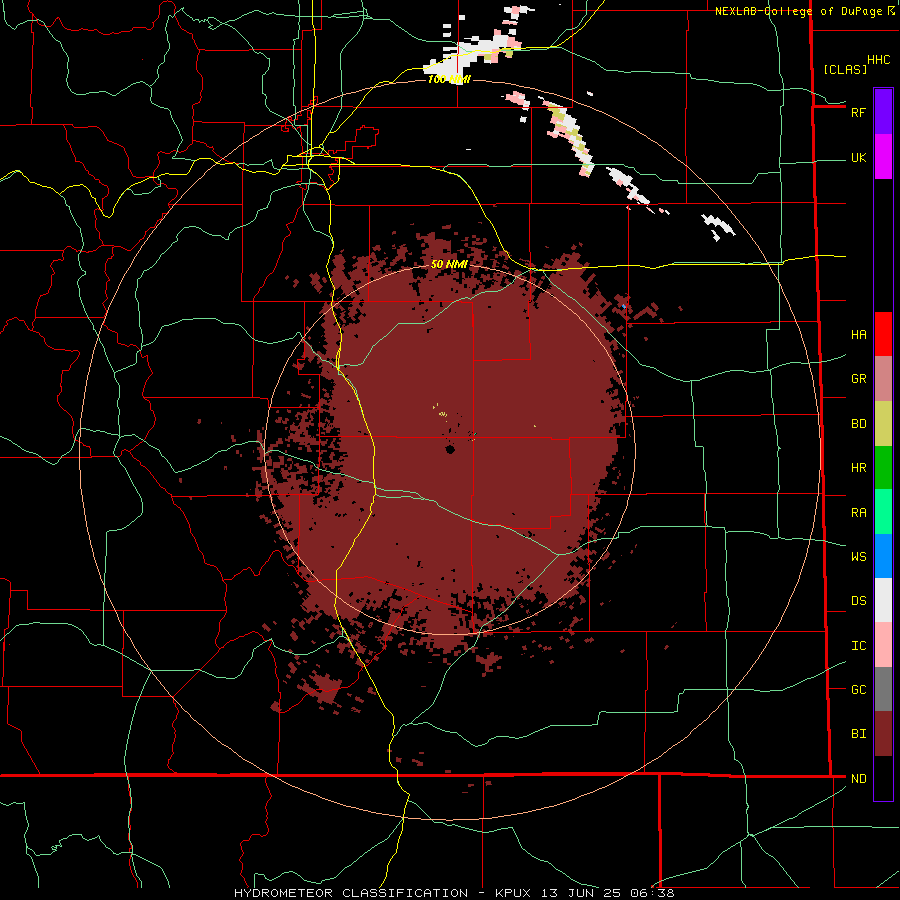Click the 'KPUX' radar site identifier
The height and width of the screenshot is (900, 900).
pyautogui.click(x=512, y=893)
